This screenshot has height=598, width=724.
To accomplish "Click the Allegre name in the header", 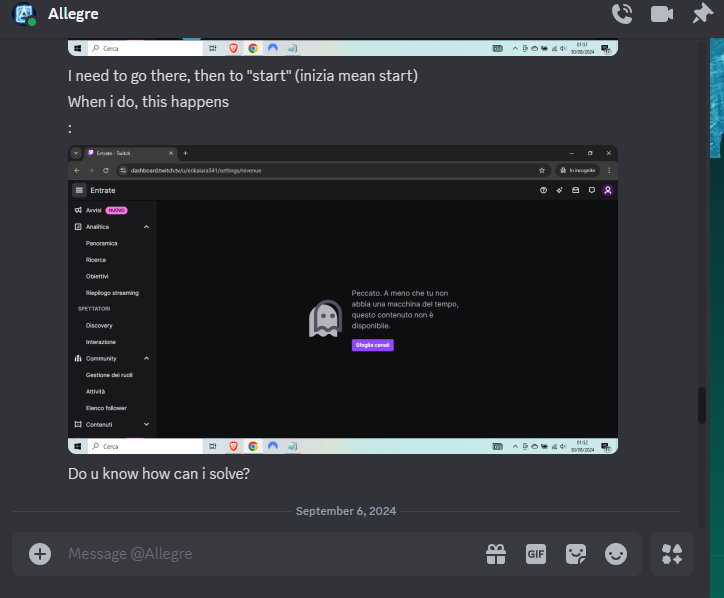I will 73,14.
